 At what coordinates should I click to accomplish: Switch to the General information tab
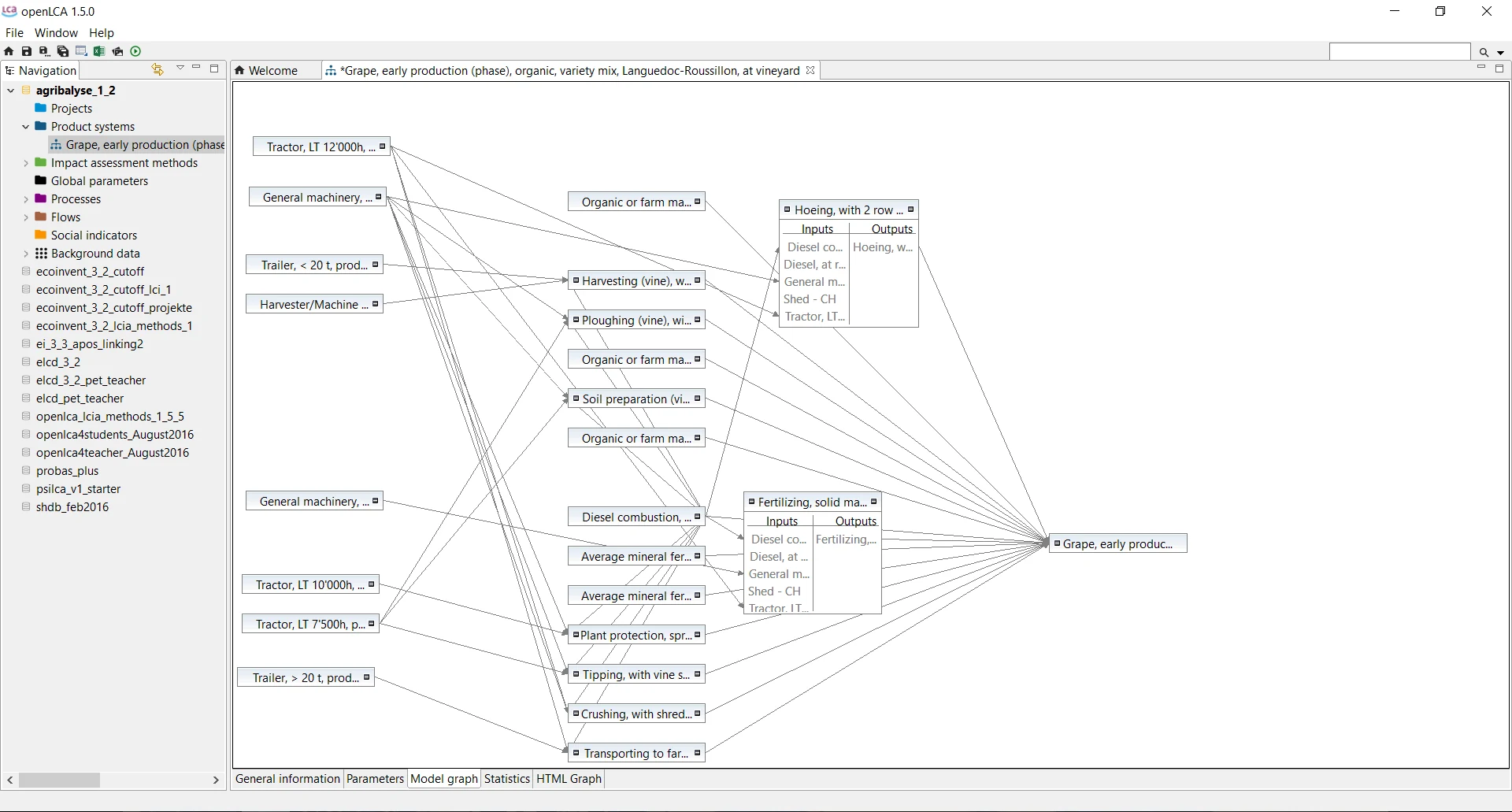[x=287, y=779]
